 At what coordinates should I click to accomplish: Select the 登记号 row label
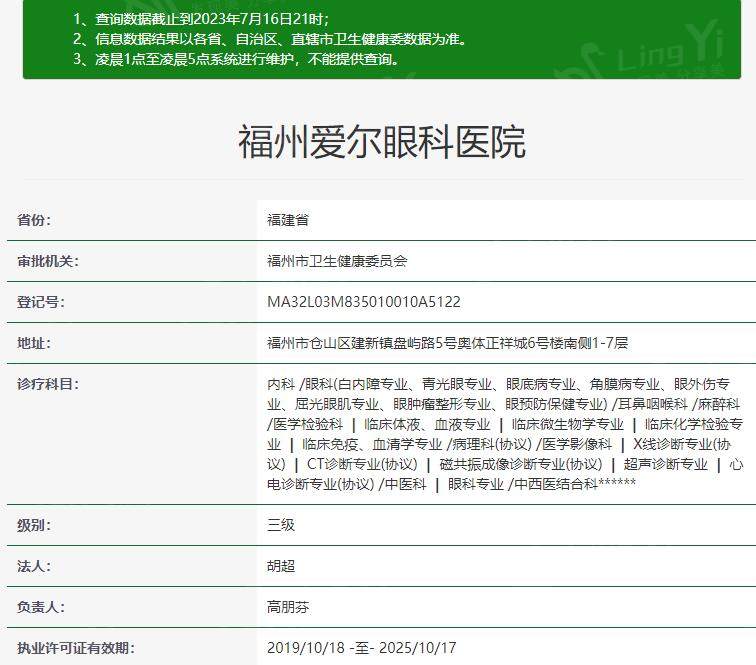coord(41,302)
